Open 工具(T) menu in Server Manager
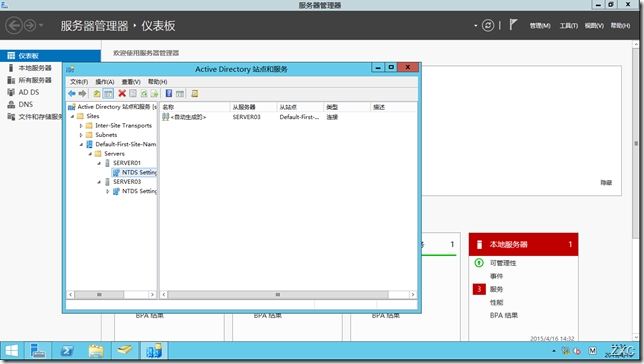The width and height of the screenshot is (644, 364). 568,25
